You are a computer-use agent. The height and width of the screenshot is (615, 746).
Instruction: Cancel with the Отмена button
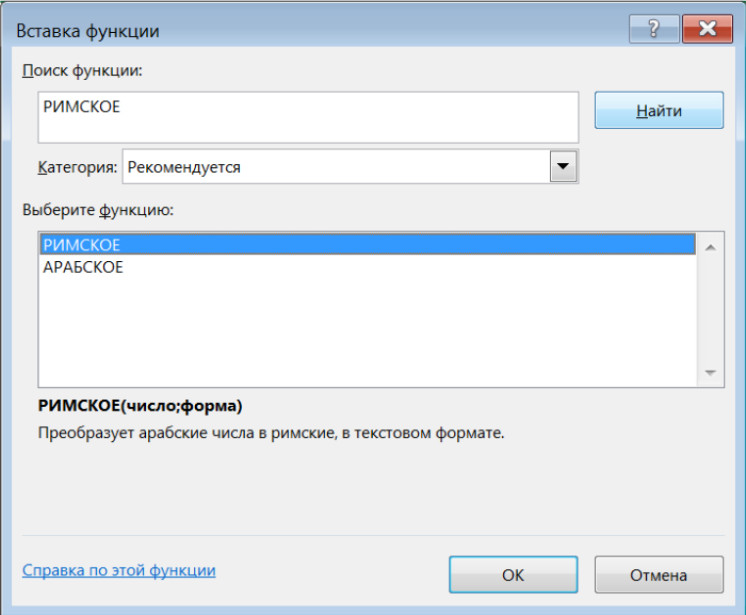coord(659,575)
